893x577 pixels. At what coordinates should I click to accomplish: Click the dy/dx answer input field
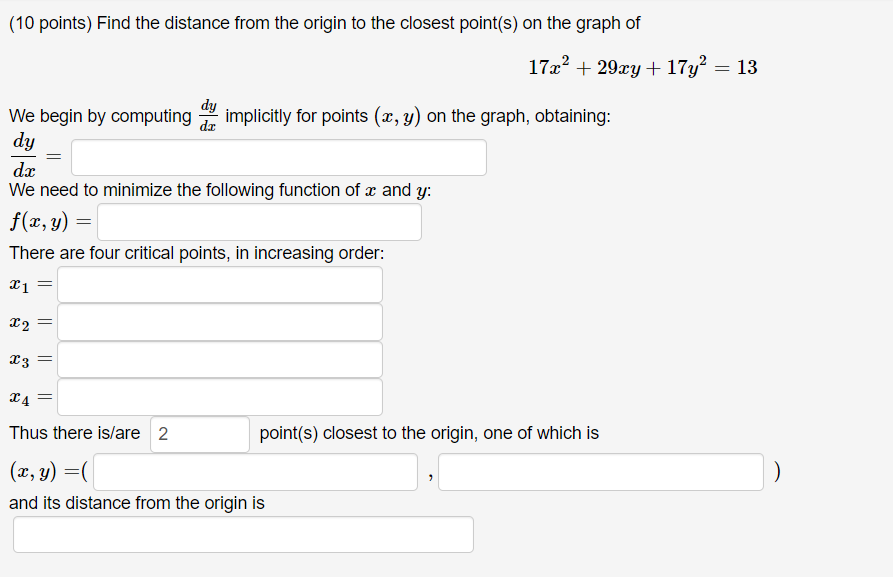(280, 157)
